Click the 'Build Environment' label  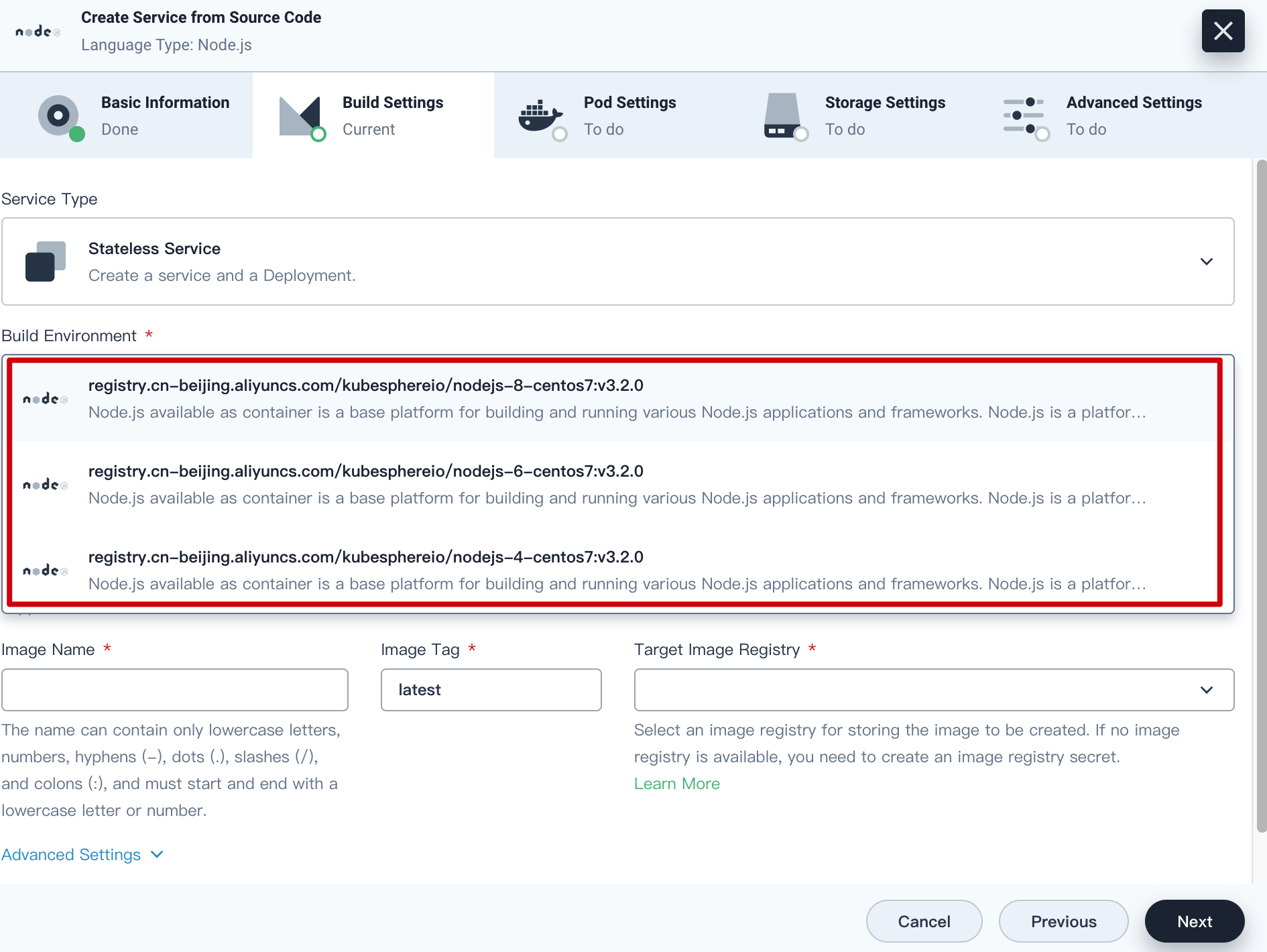[x=68, y=336]
